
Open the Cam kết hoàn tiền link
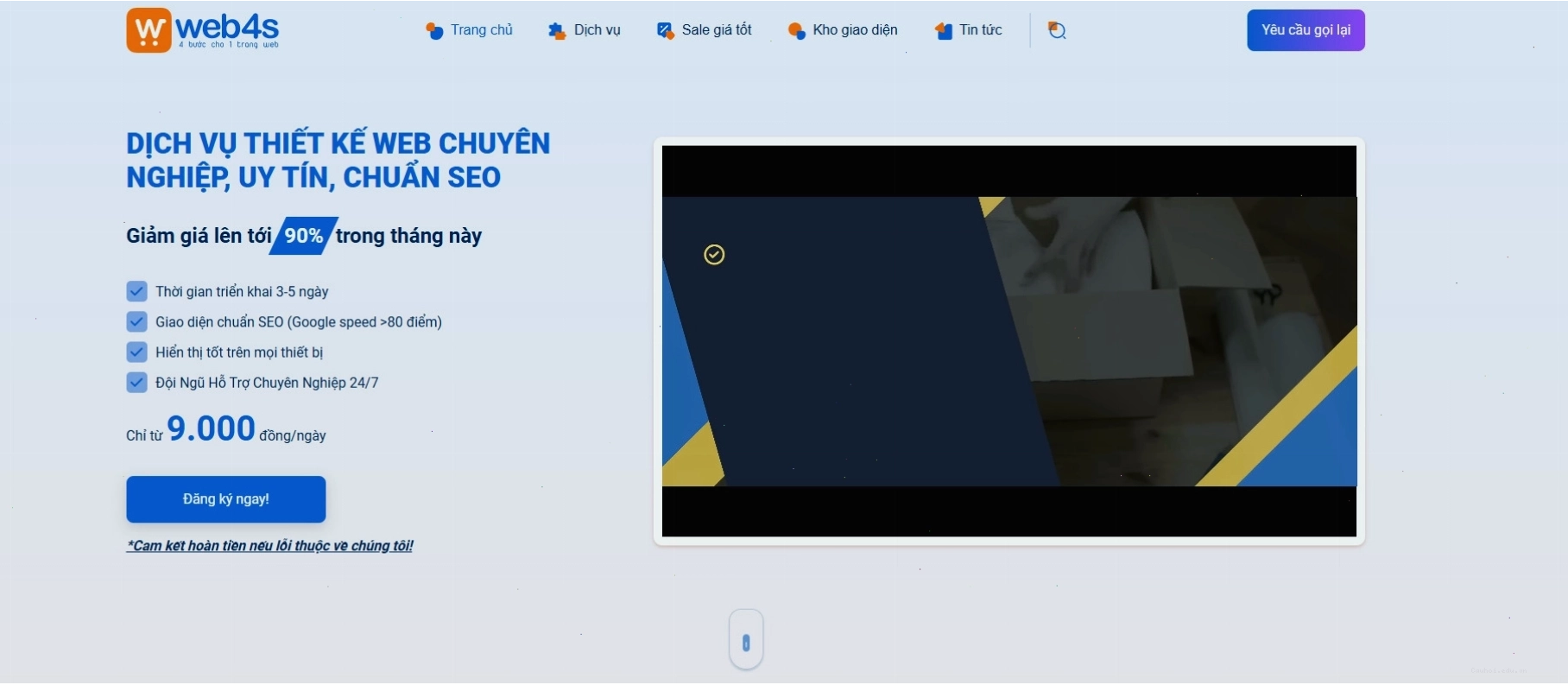click(269, 546)
